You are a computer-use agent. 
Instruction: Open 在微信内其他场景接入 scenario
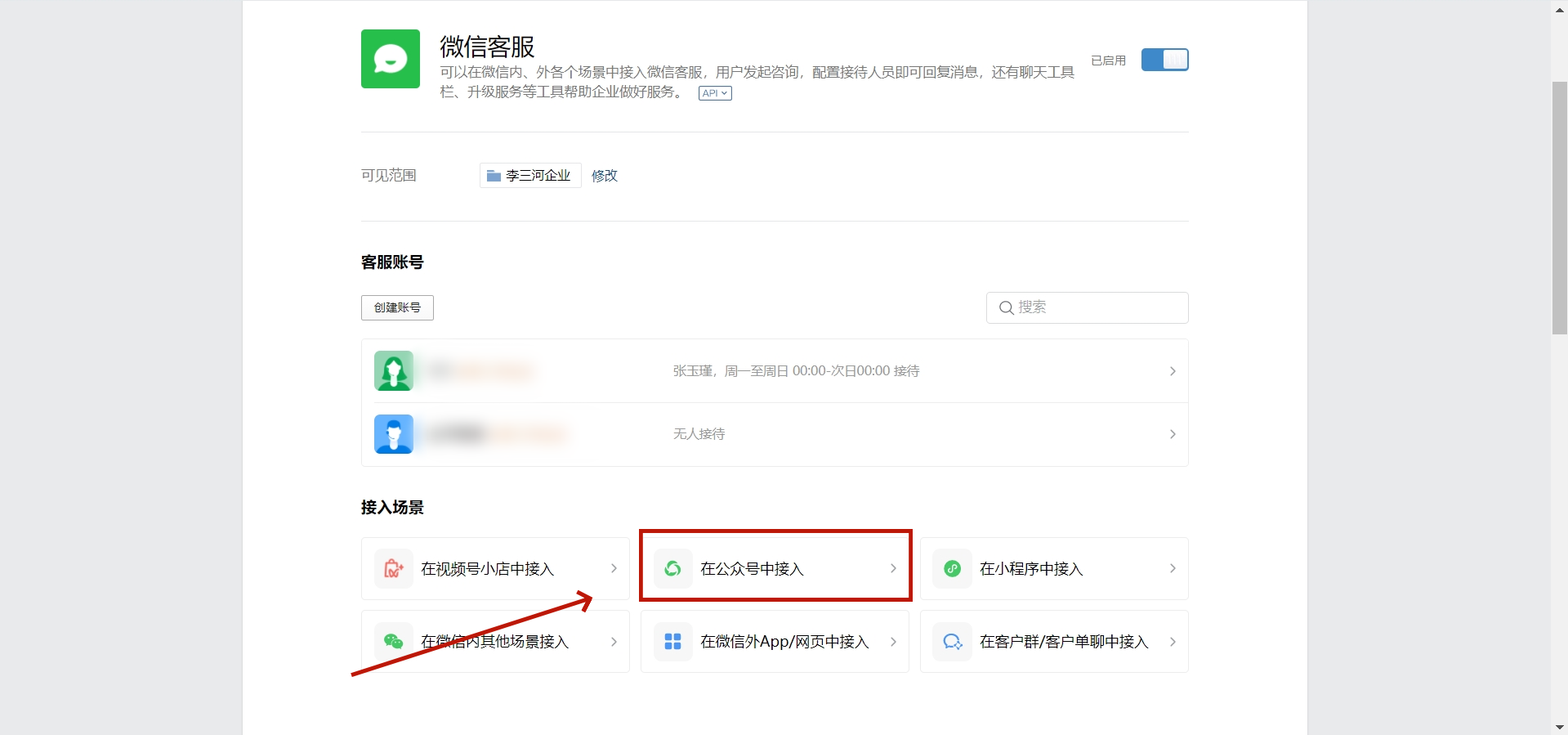click(x=495, y=642)
